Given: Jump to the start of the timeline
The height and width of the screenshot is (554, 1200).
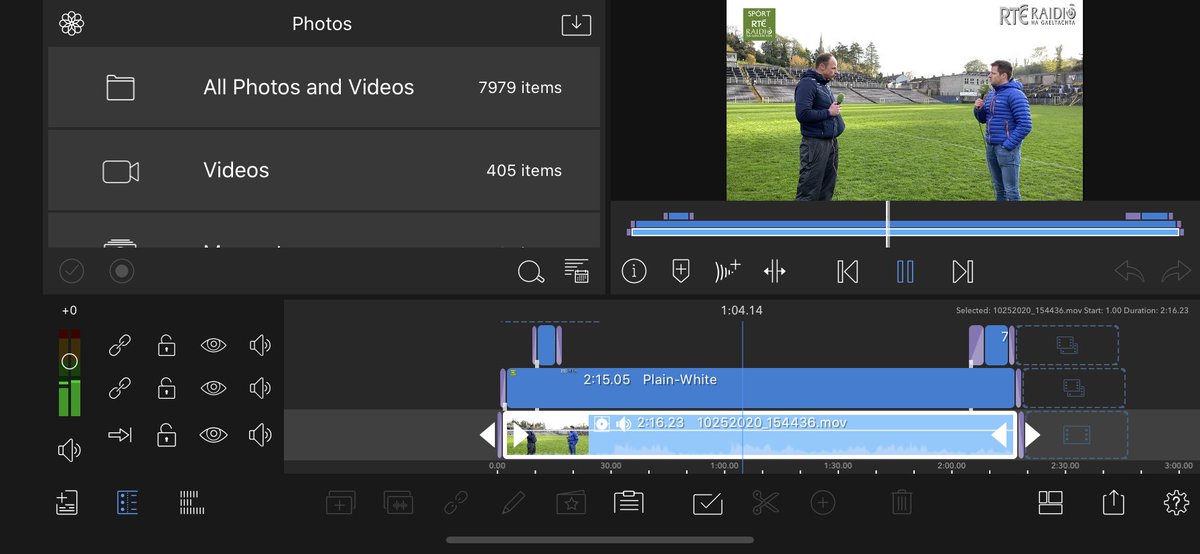Looking at the screenshot, I should (848, 271).
